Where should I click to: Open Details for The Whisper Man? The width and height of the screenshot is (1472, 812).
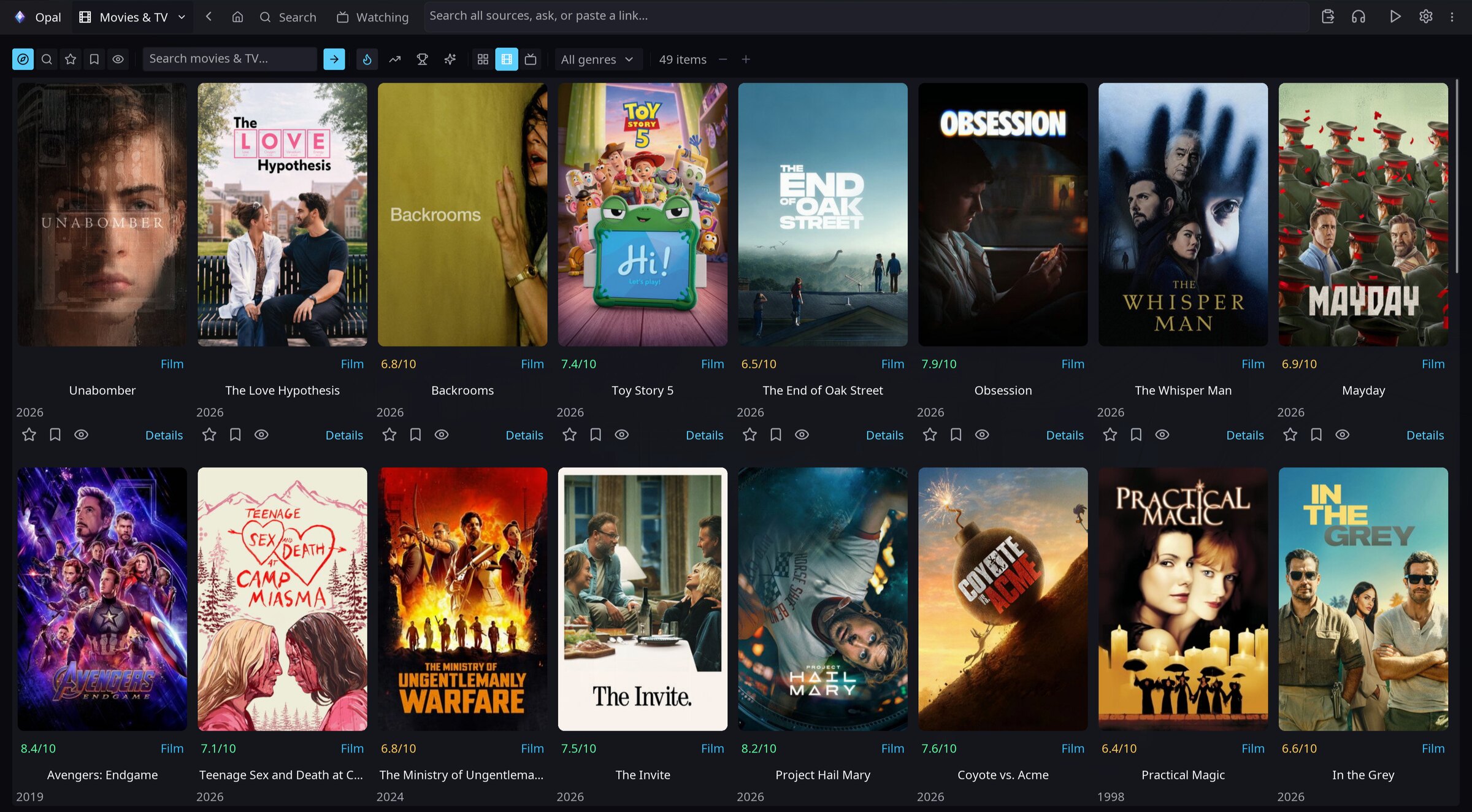tap(1244, 435)
